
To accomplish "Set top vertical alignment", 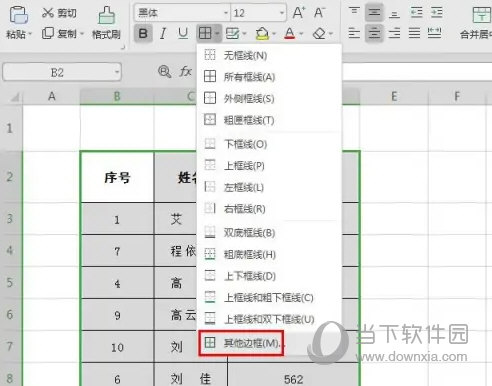I will coord(354,12).
